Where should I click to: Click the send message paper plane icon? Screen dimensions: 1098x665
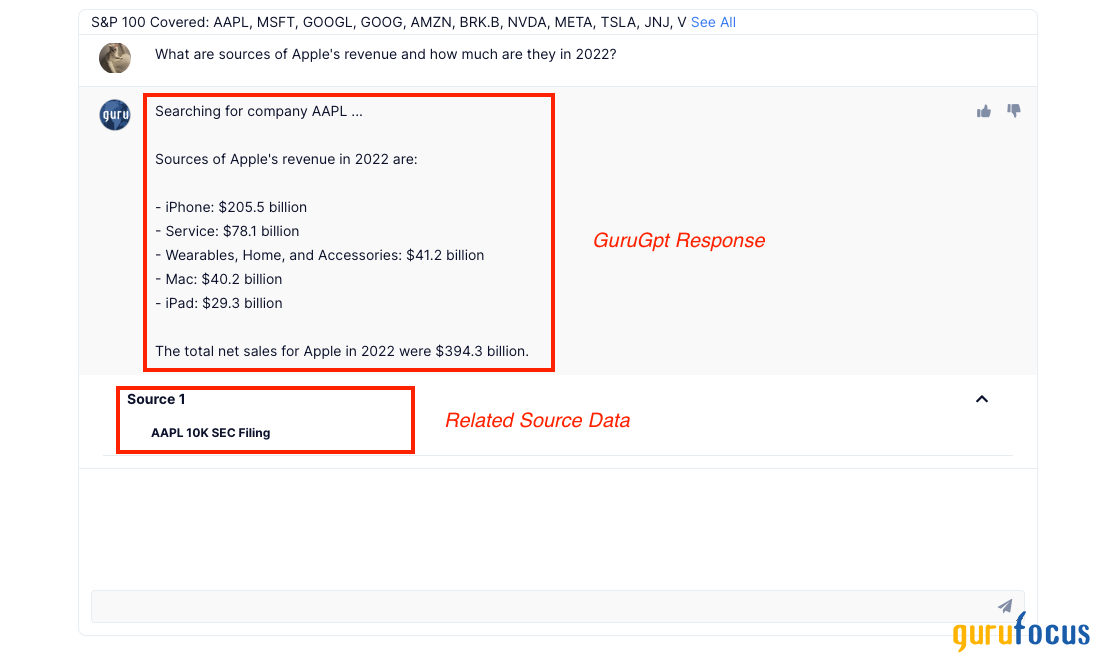(1005, 606)
